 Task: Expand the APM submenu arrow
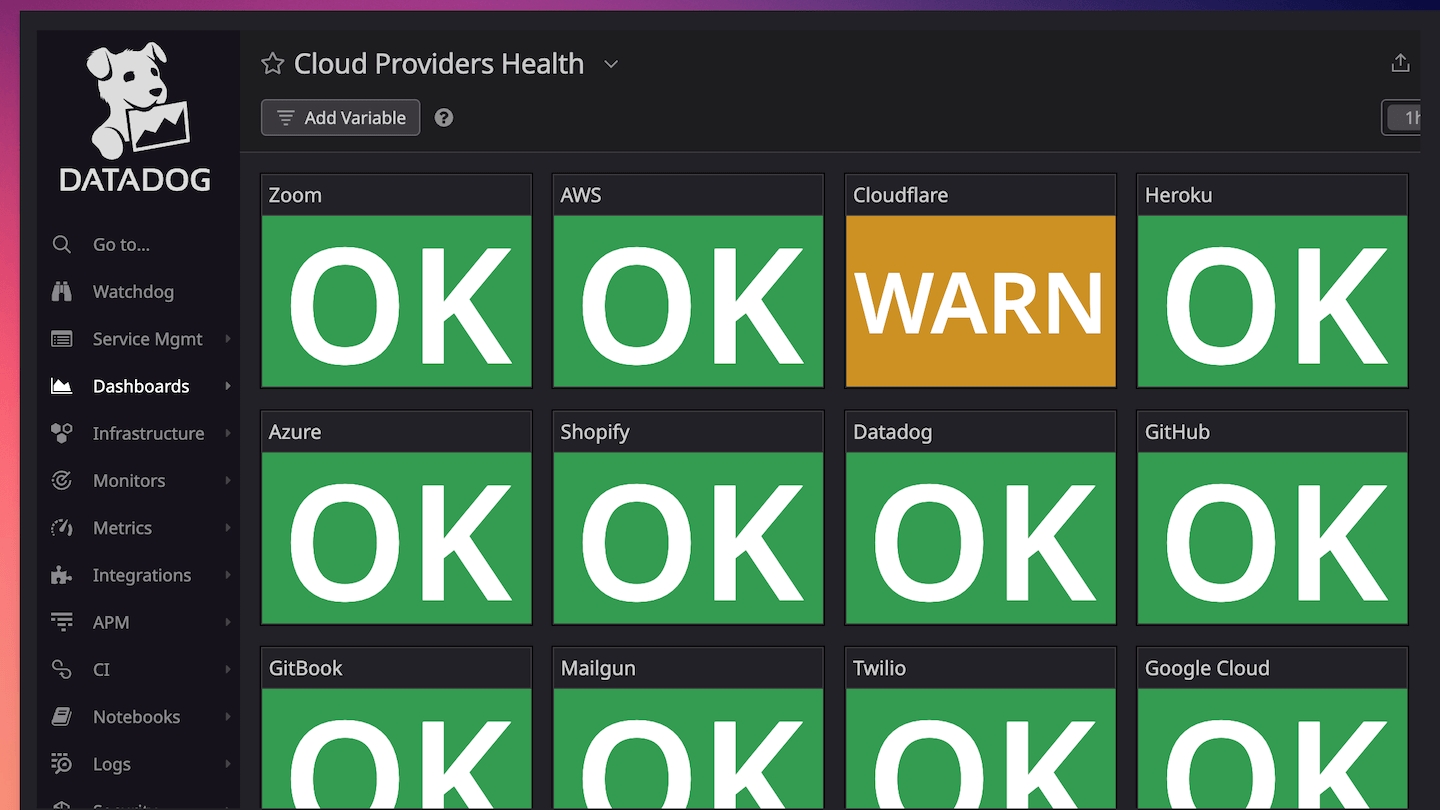228,622
